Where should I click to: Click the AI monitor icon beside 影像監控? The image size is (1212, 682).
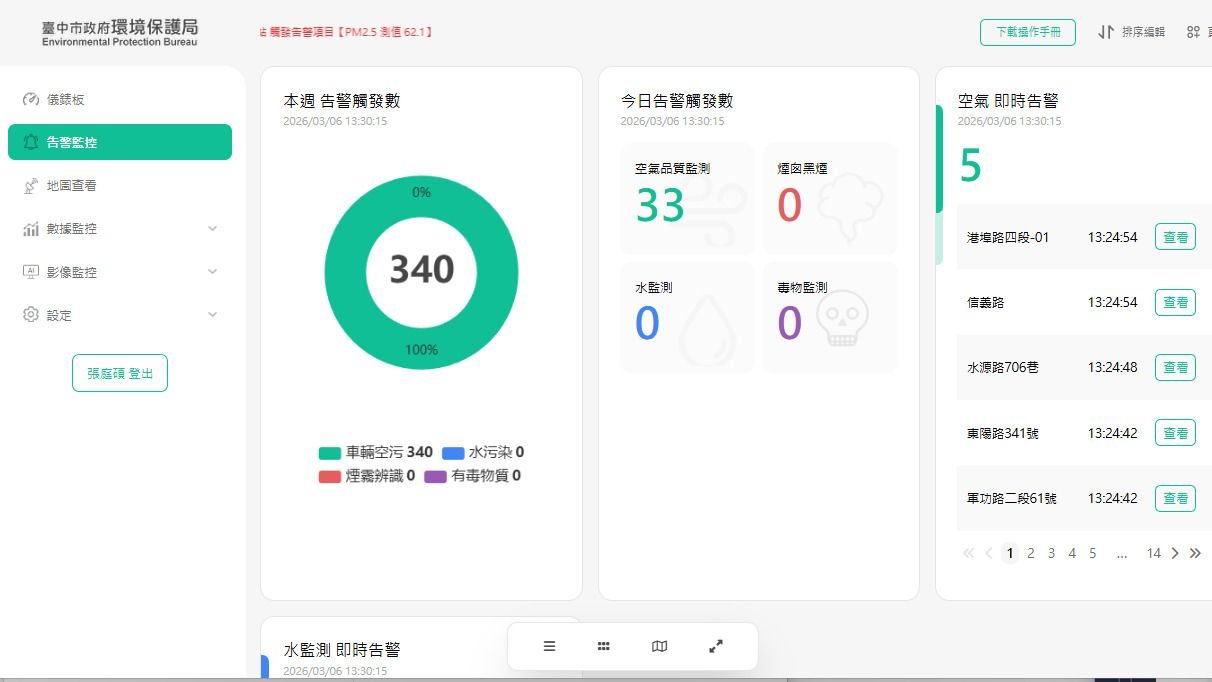pos(31,272)
